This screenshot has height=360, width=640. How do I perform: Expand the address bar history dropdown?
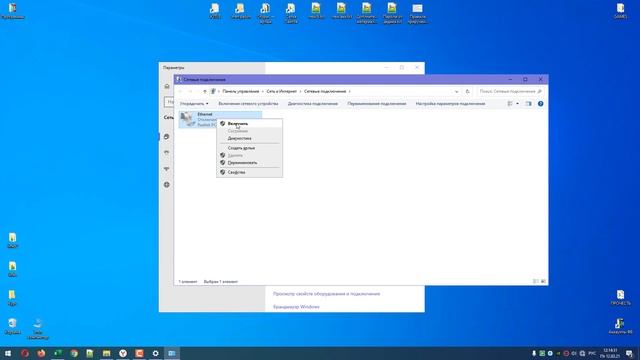pyautogui.click(x=456, y=91)
